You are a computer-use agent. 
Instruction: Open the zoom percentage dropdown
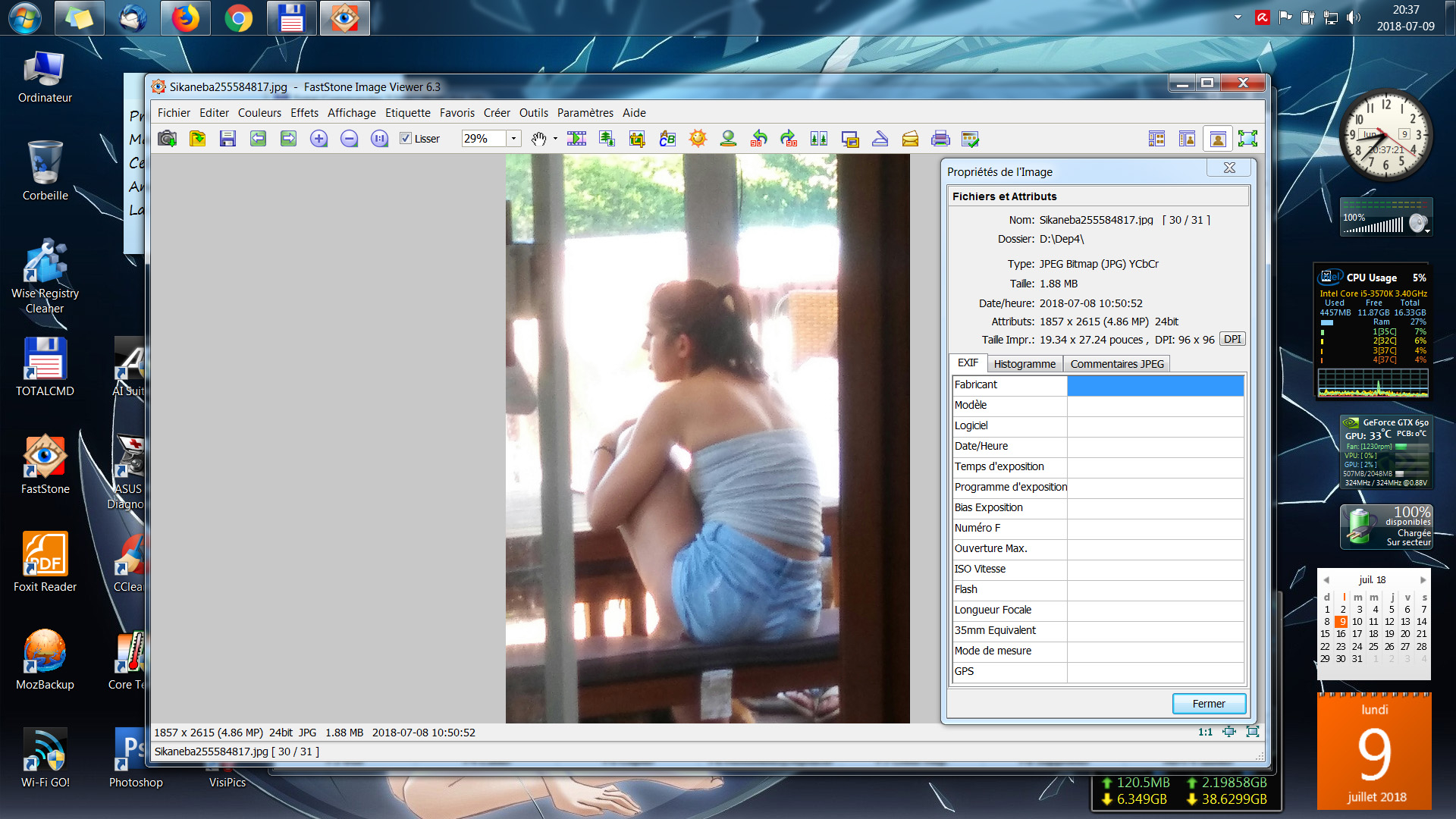click(x=513, y=139)
